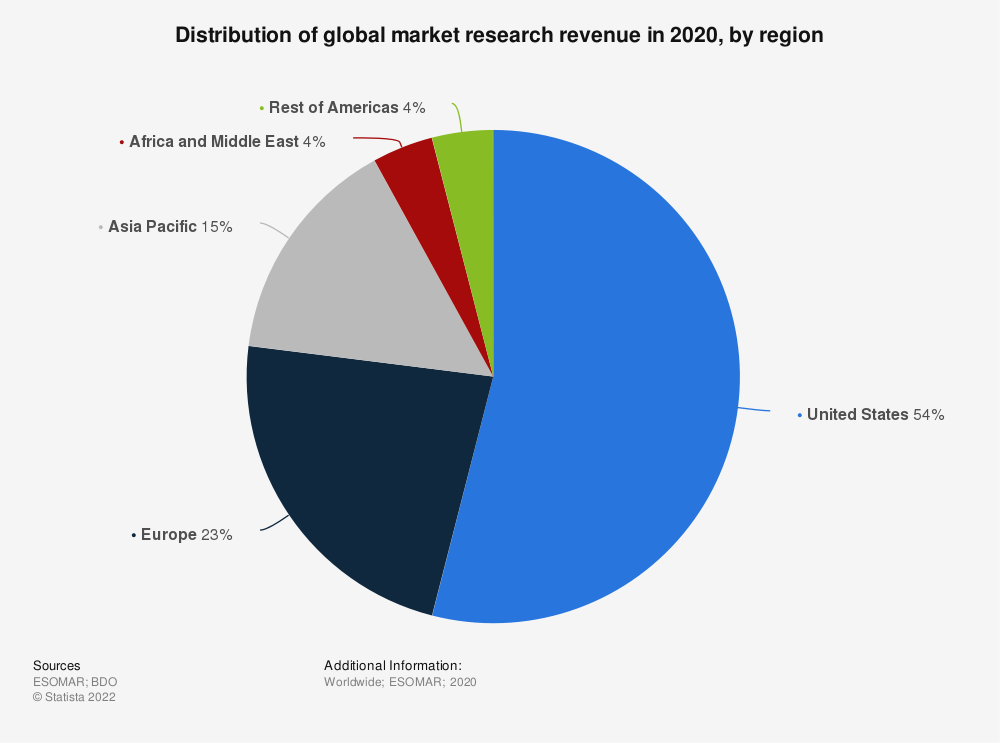Click the green bullet before Rest of Americas
The height and width of the screenshot is (743, 1000).
point(262,108)
